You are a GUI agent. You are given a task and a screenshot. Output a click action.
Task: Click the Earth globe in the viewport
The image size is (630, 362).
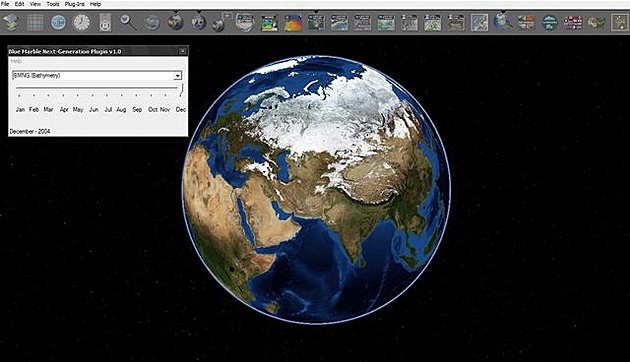(x=317, y=190)
